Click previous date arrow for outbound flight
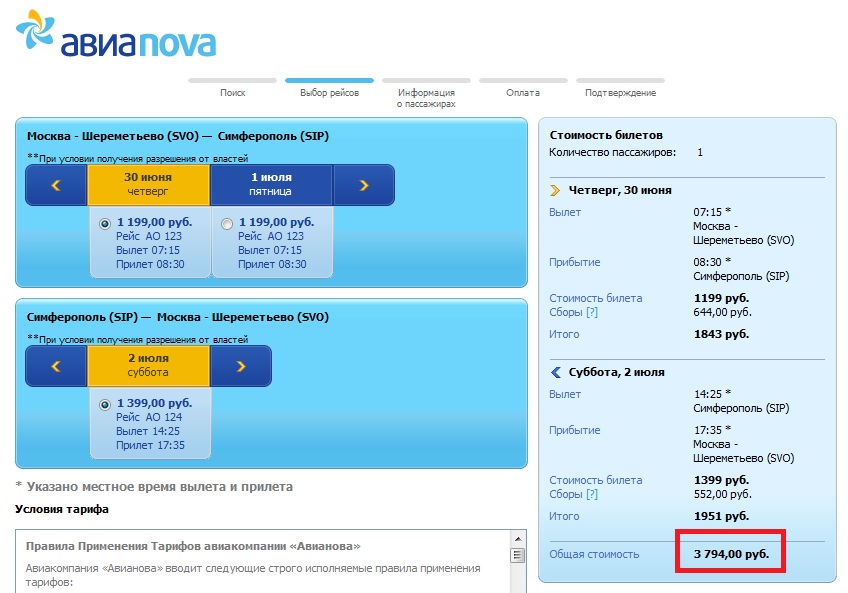This screenshot has width=848, height=593. point(56,185)
